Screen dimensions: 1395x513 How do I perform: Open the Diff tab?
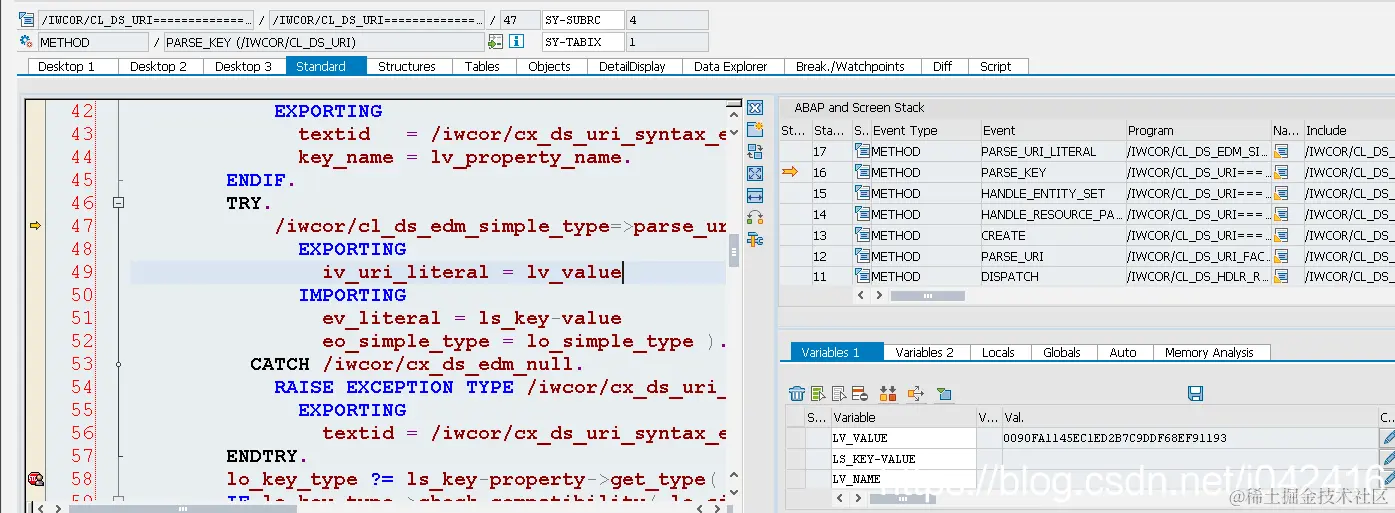pos(943,67)
